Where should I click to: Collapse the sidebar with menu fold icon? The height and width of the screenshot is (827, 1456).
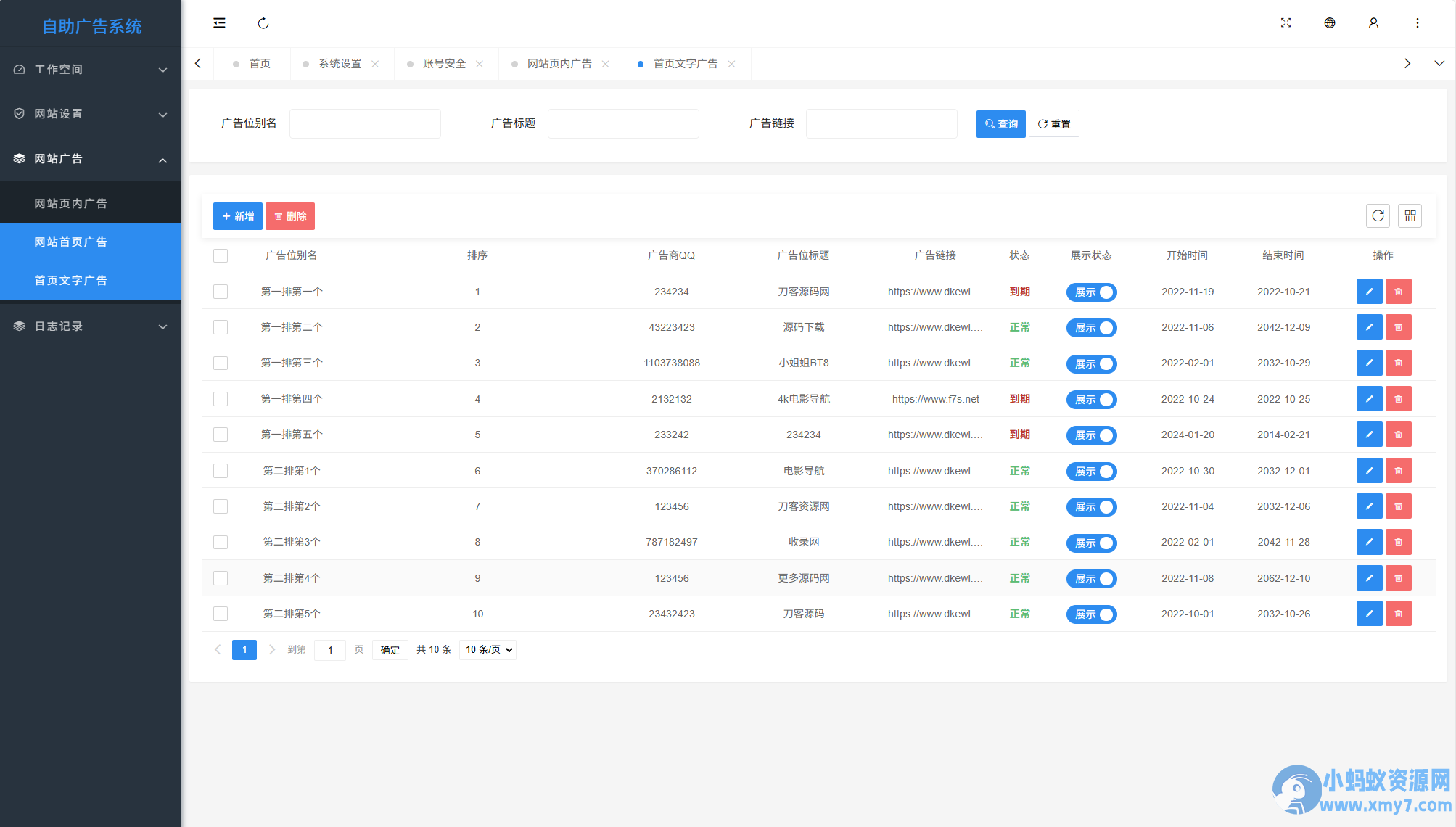tap(219, 23)
